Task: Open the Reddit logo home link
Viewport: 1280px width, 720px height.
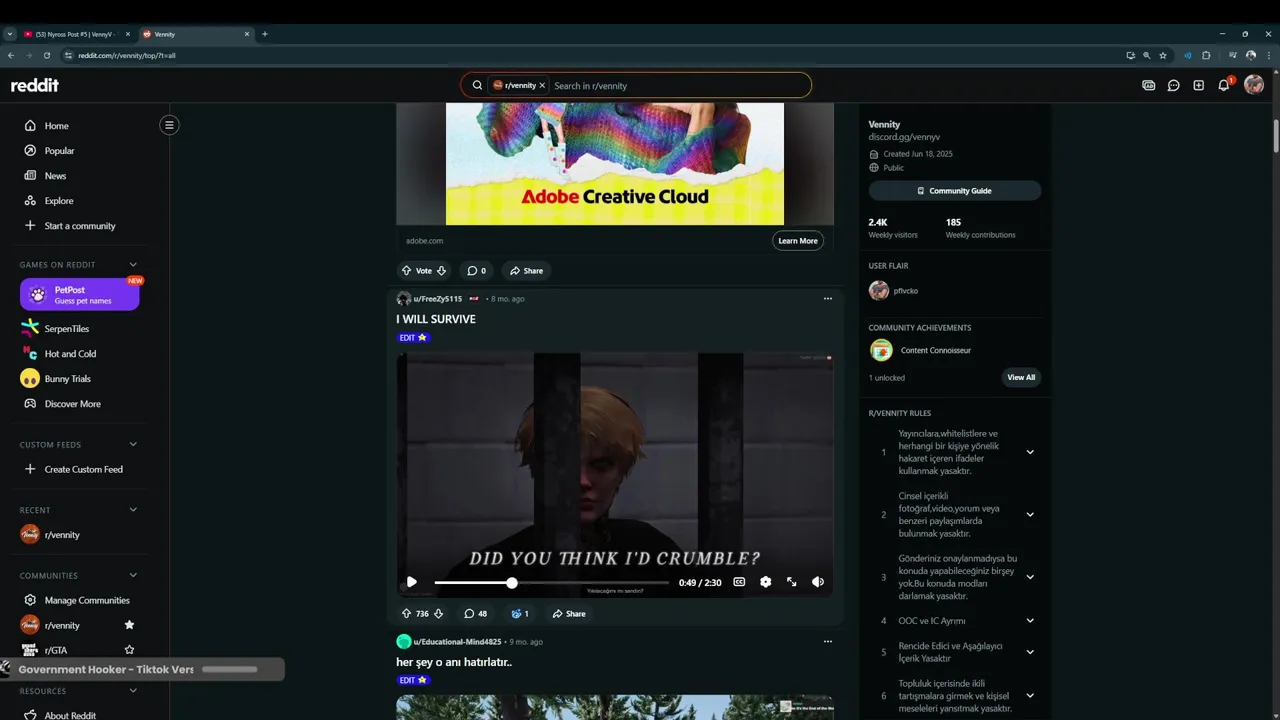Action: click(x=35, y=85)
